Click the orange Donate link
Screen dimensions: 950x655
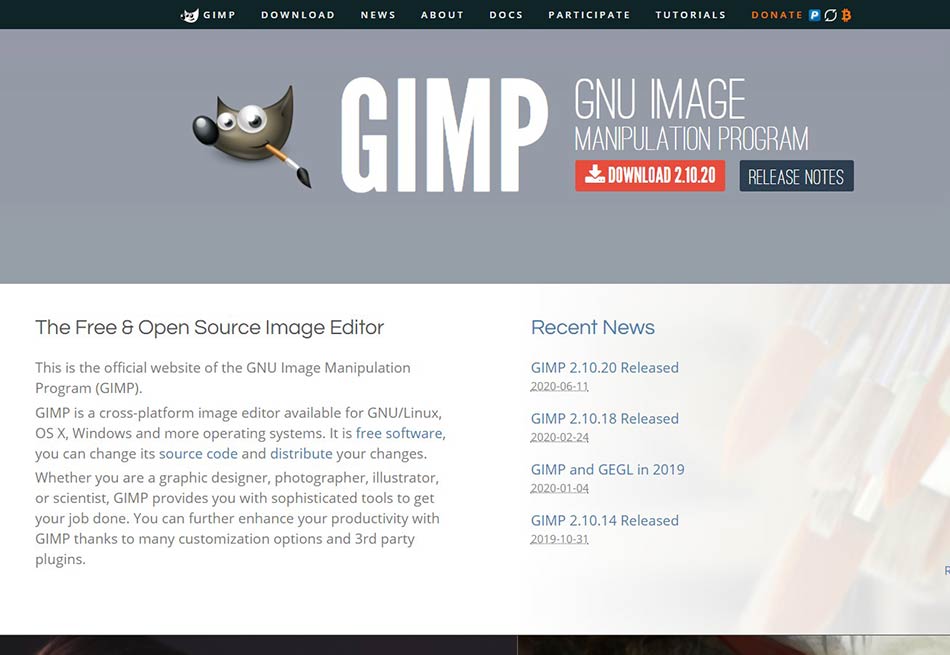pos(777,15)
